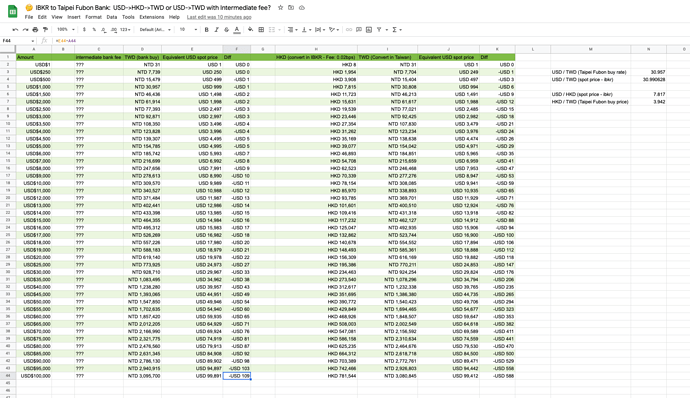690x398 pixels.
Task: Check the cloud save status icon
Action: coord(302,7)
